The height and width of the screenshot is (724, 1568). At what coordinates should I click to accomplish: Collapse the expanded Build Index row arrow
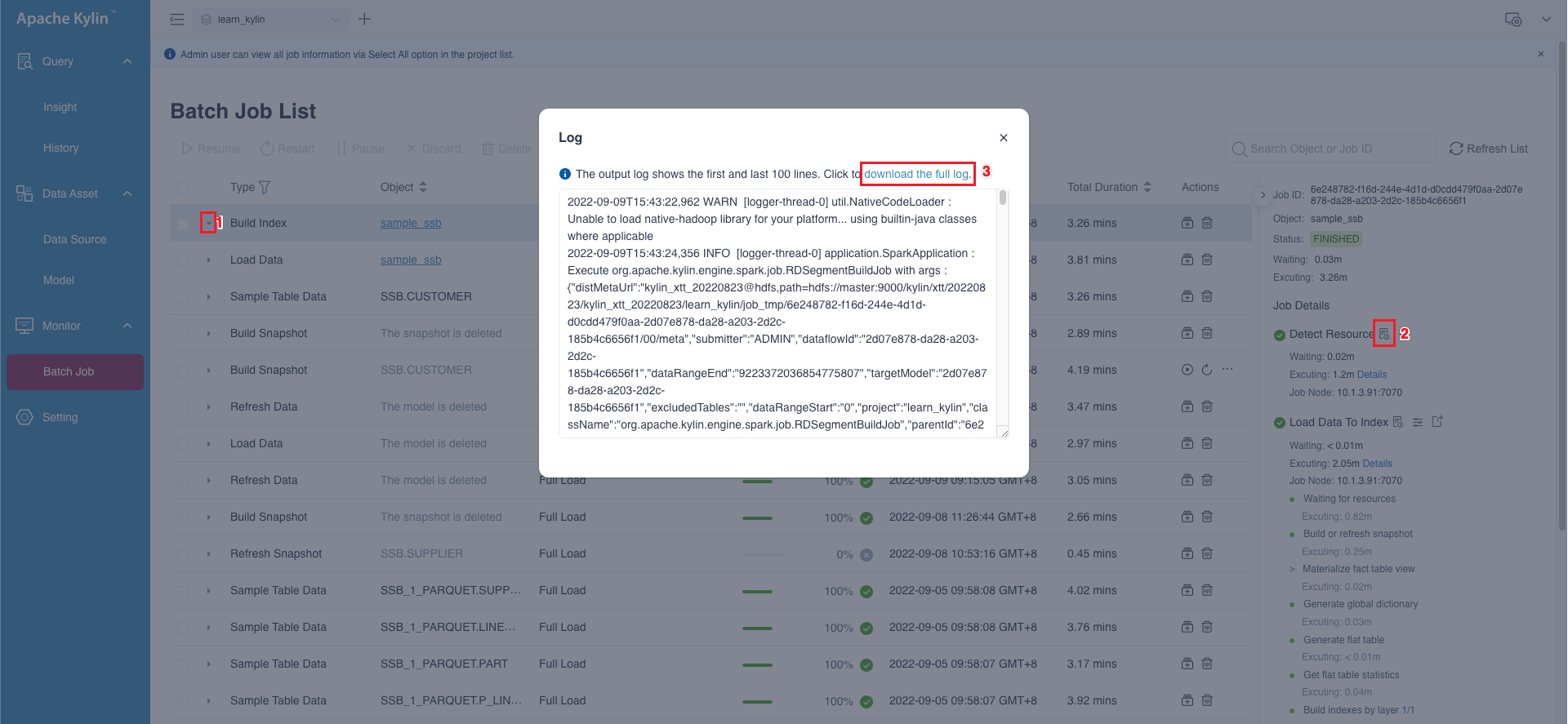208,223
